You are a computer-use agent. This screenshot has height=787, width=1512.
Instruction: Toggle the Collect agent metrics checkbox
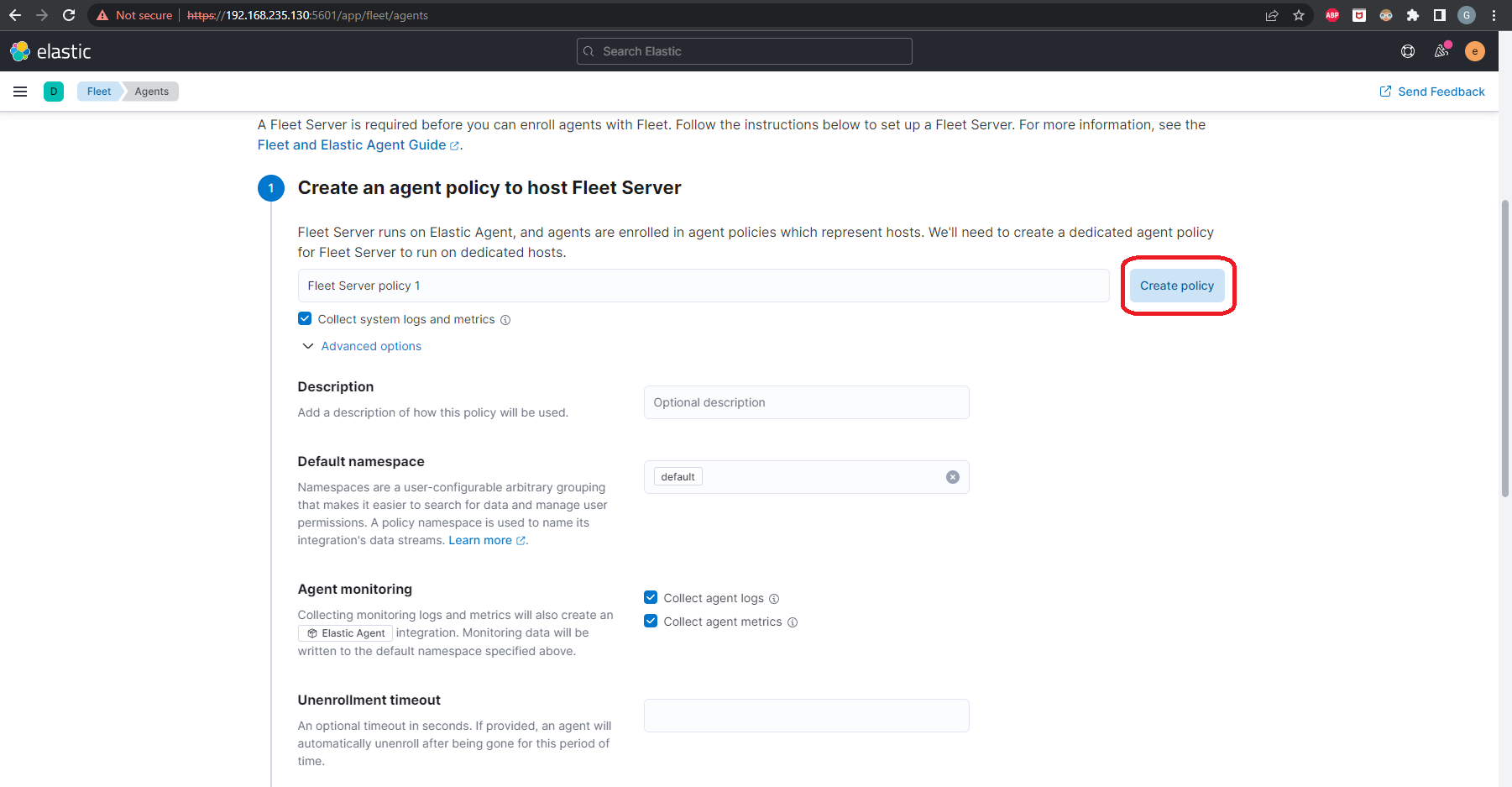click(x=651, y=622)
